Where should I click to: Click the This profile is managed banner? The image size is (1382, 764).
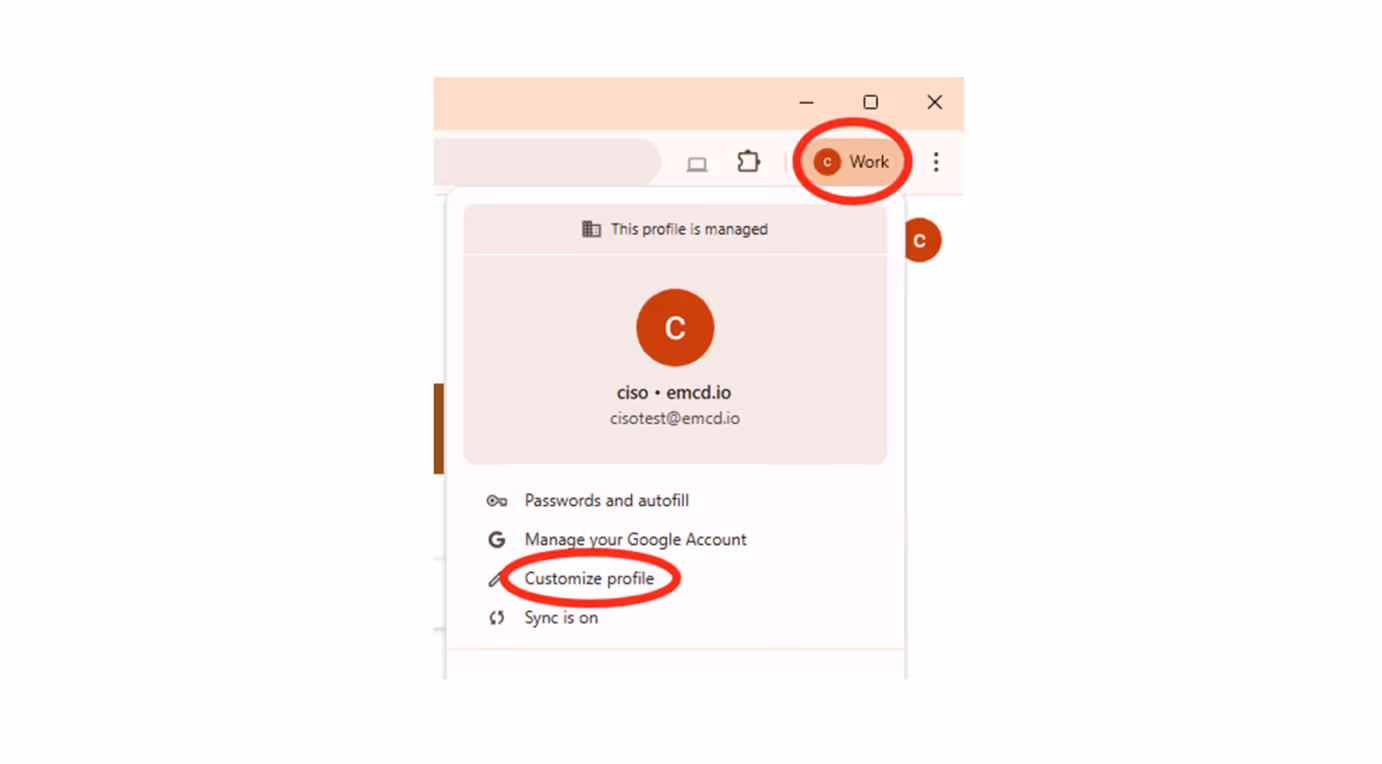pos(675,229)
